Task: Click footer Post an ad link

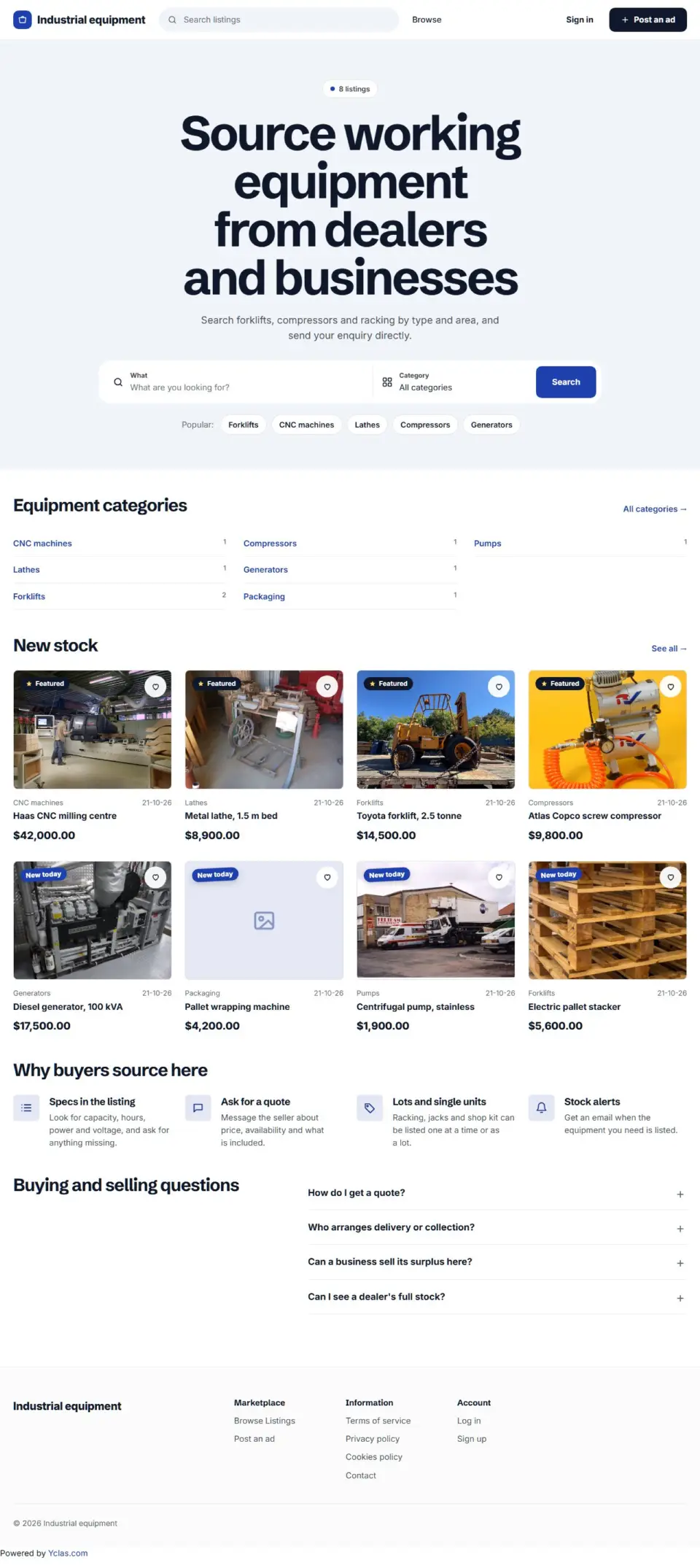Action: (x=254, y=1439)
